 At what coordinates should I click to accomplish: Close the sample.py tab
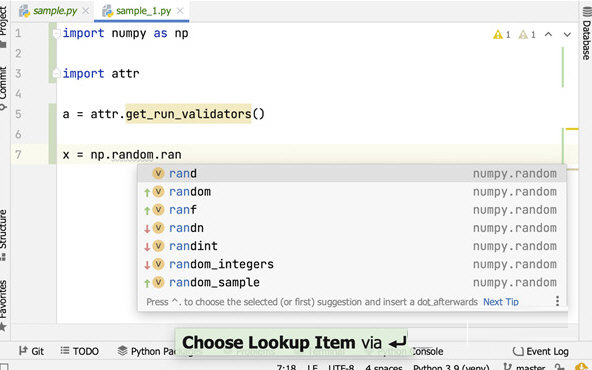coord(86,11)
